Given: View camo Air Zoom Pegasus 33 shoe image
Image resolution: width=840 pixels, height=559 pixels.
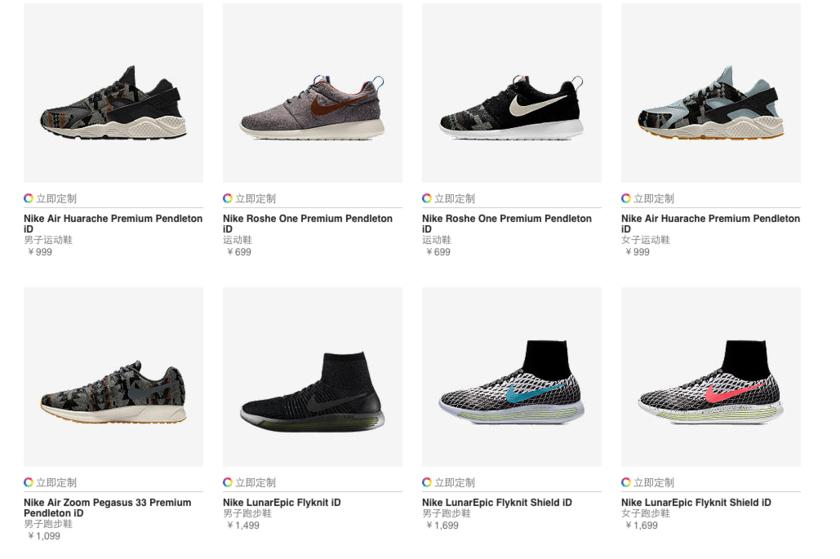Looking at the screenshot, I should [x=113, y=377].
